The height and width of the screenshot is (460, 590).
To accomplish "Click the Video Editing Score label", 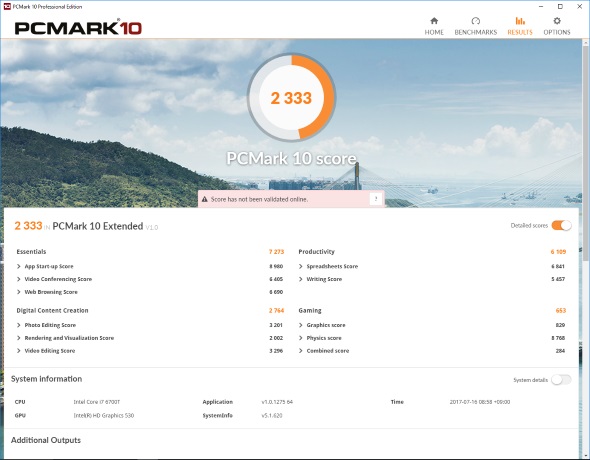I will tap(50, 351).
